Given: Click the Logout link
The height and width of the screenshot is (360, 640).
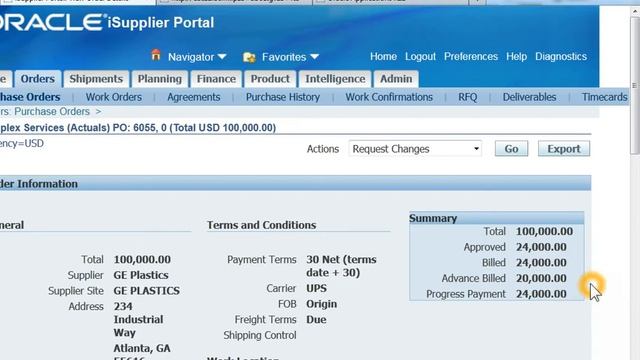Looking at the screenshot, I should click(x=420, y=56).
